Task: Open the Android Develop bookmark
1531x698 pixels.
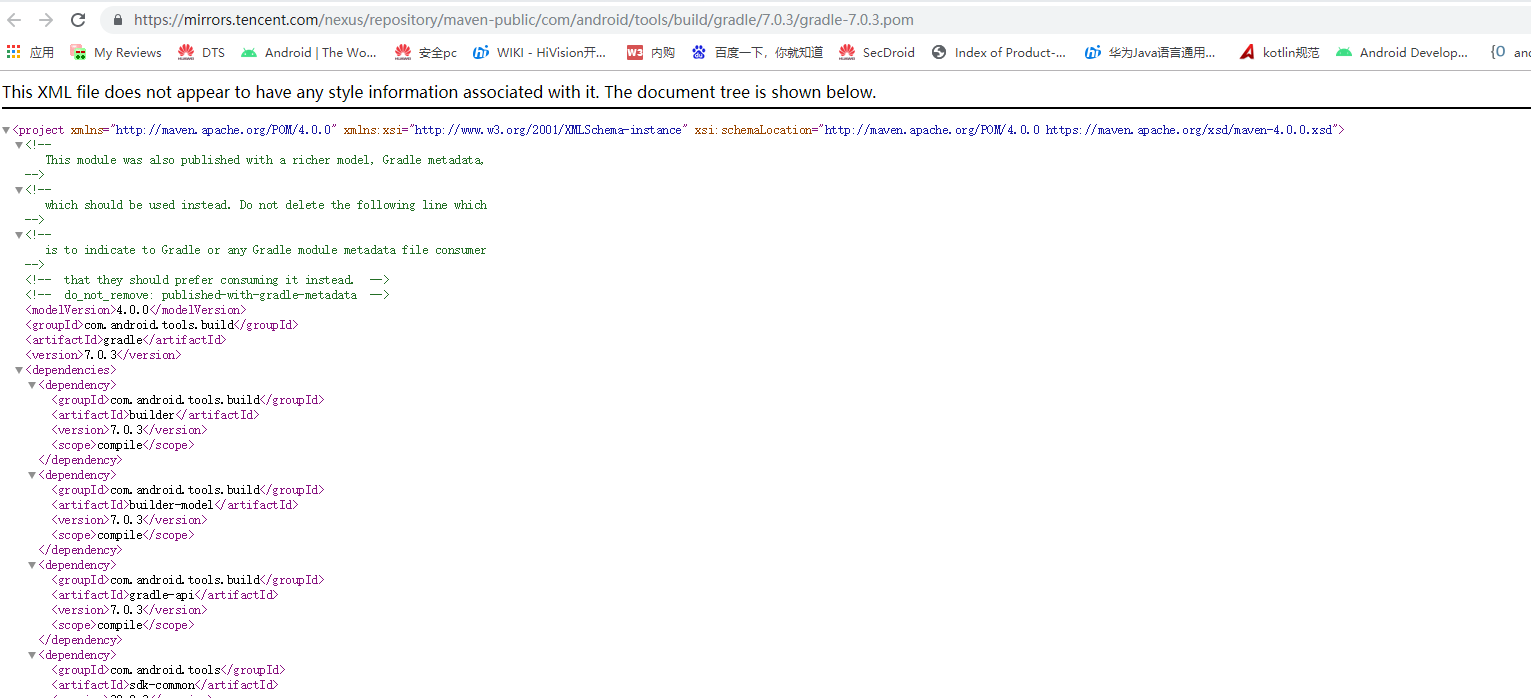Action: [1402, 51]
